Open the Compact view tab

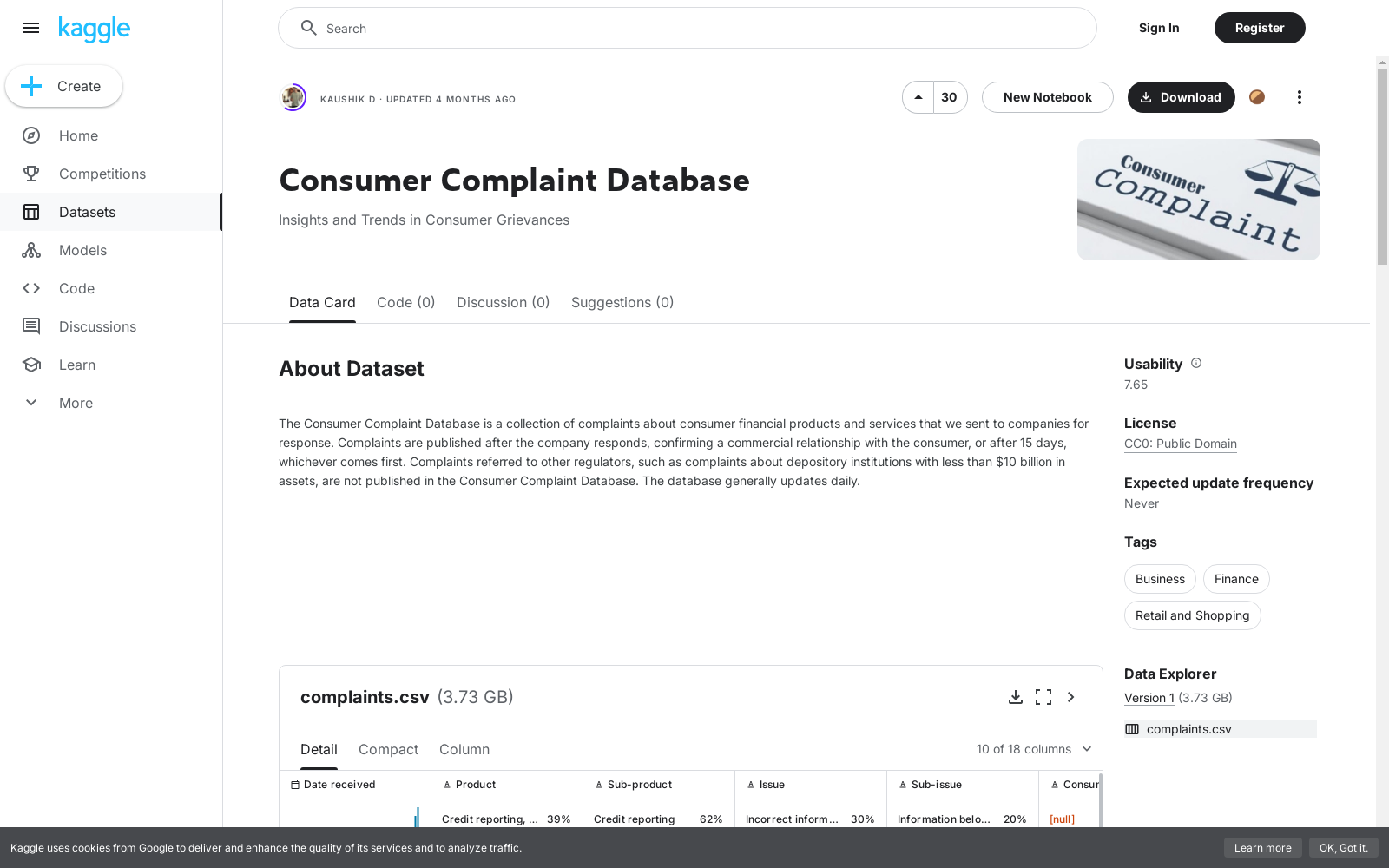388,749
